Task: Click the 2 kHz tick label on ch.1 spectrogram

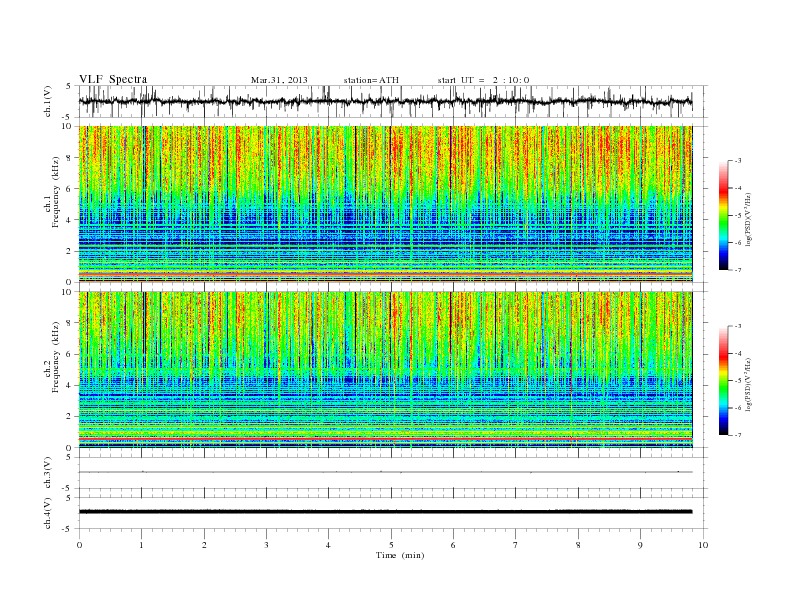Action: pos(69,251)
